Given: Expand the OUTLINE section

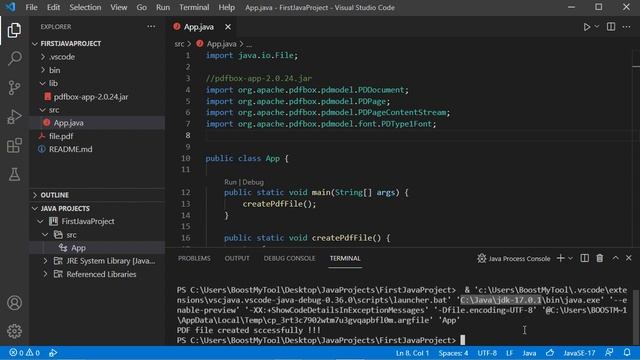Looking at the screenshot, I should [x=50, y=195].
